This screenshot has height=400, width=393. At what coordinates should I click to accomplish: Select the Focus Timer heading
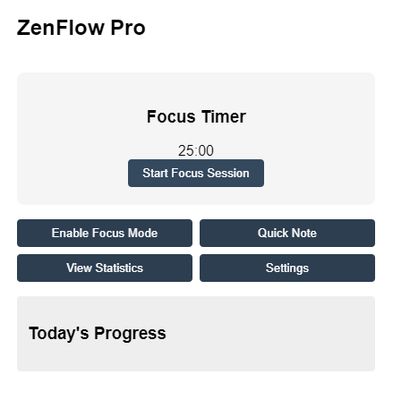(x=196, y=117)
